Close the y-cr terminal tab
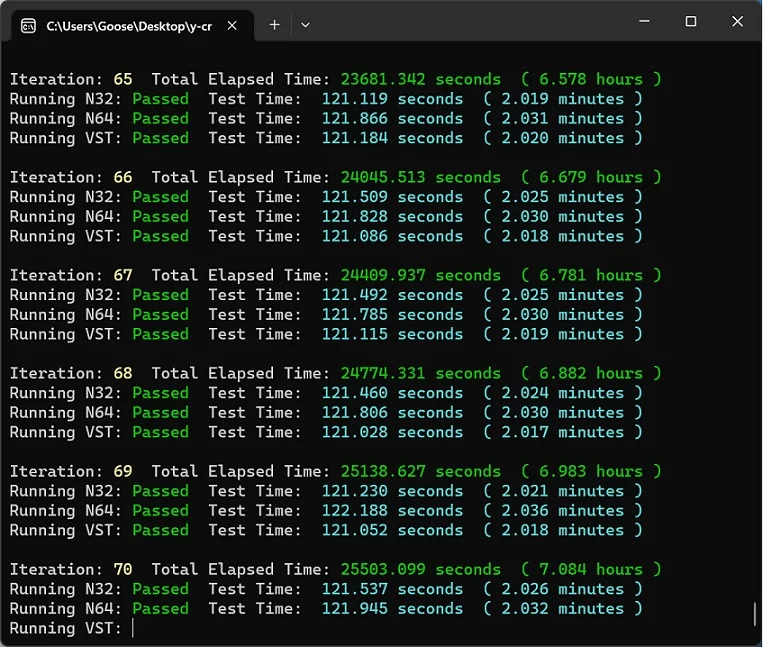Image resolution: width=763 pixels, height=647 pixels. pos(232,25)
